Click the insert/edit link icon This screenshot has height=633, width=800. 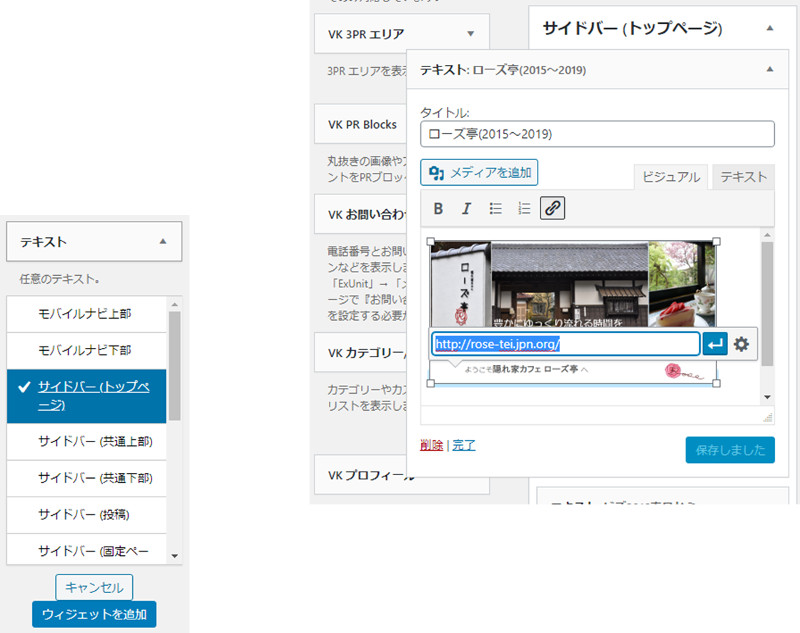click(552, 208)
